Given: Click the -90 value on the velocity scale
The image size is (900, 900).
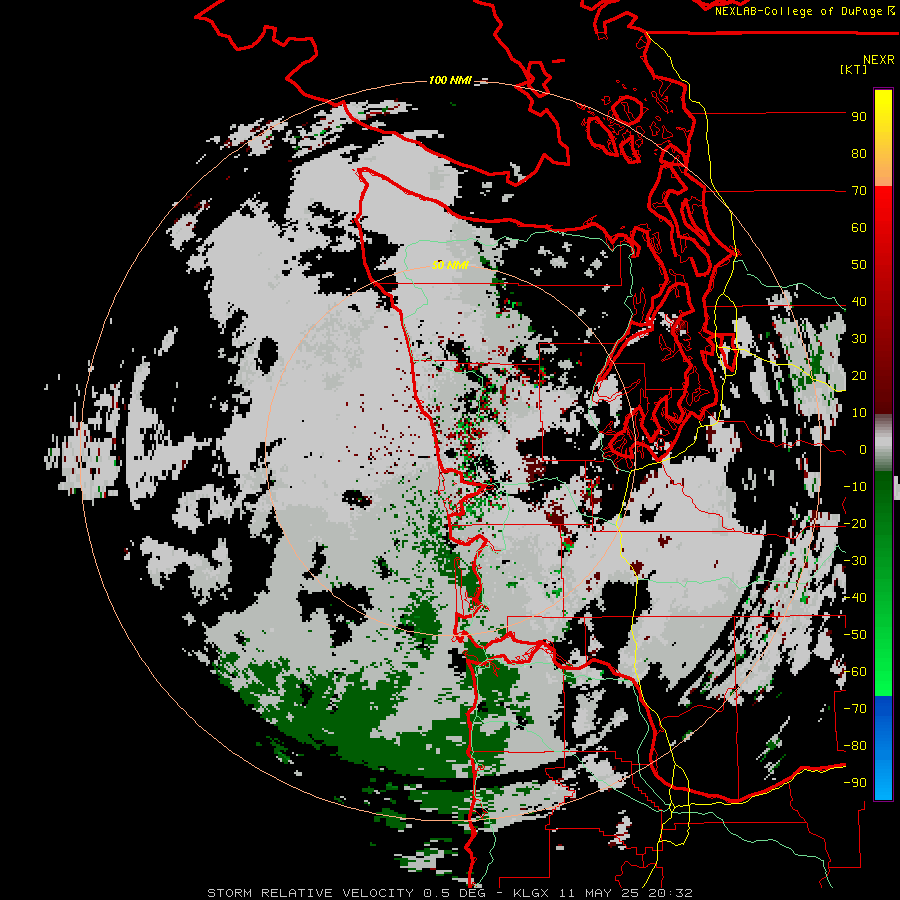Looking at the screenshot, I should coord(855,783).
